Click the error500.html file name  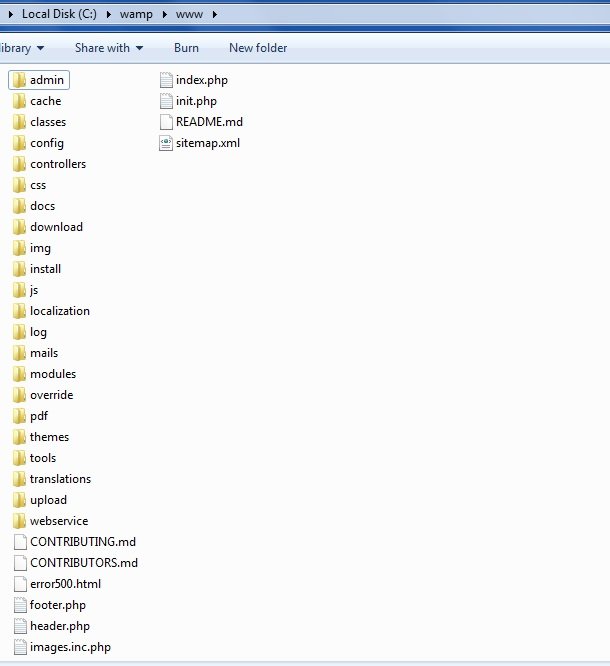(65, 584)
